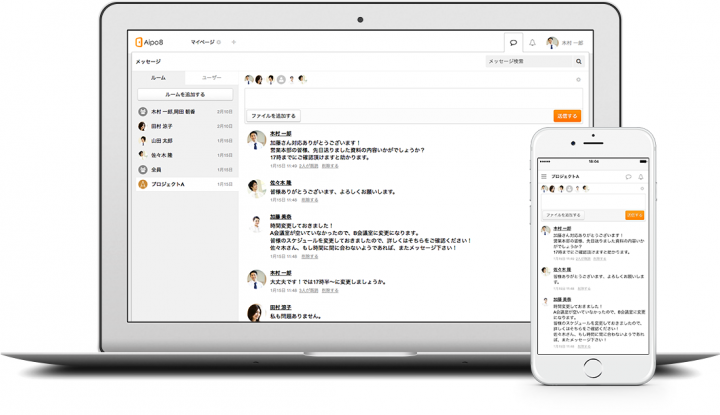Viewport: 720px width, 415px height.
Task: Click the add tab plus icon beside マイページ
Action: pos(234,42)
